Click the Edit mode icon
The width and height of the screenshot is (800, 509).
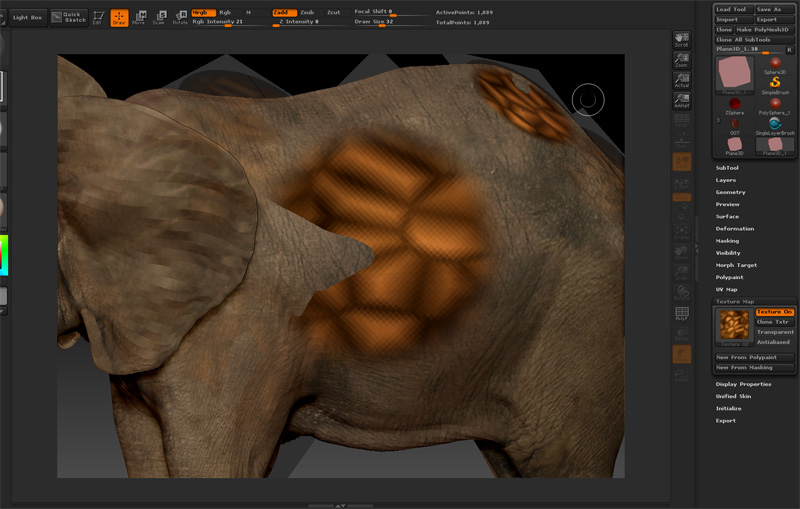pos(98,17)
